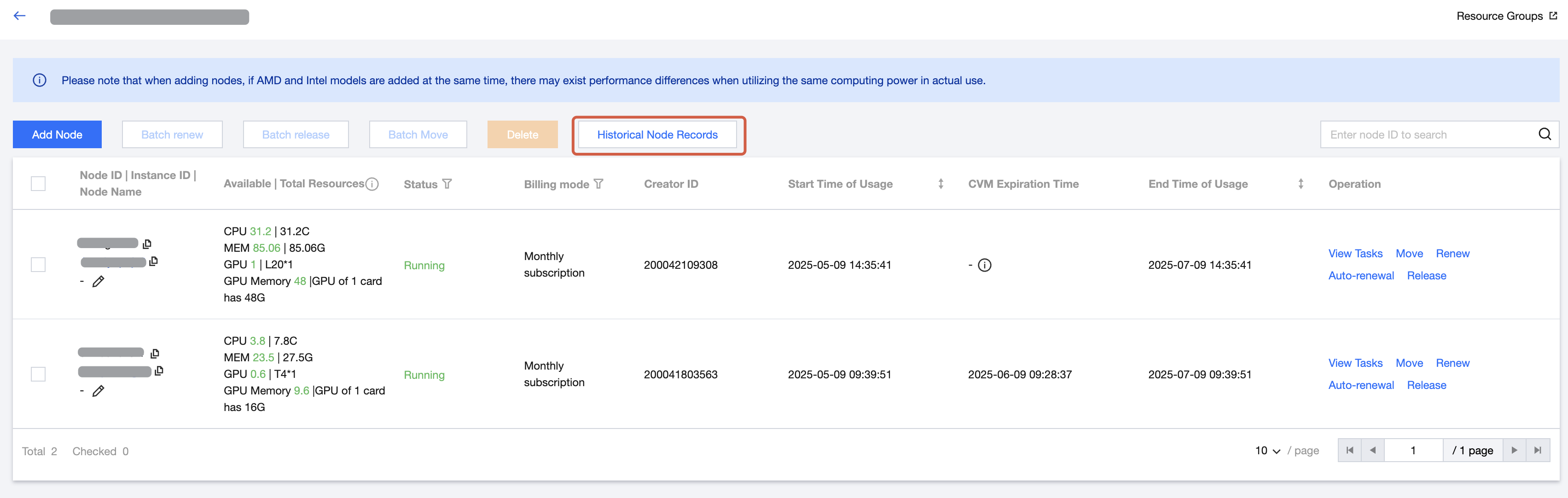Screen dimensions: 1568x498
Task: Click the node ID search field
Action: [1428, 134]
